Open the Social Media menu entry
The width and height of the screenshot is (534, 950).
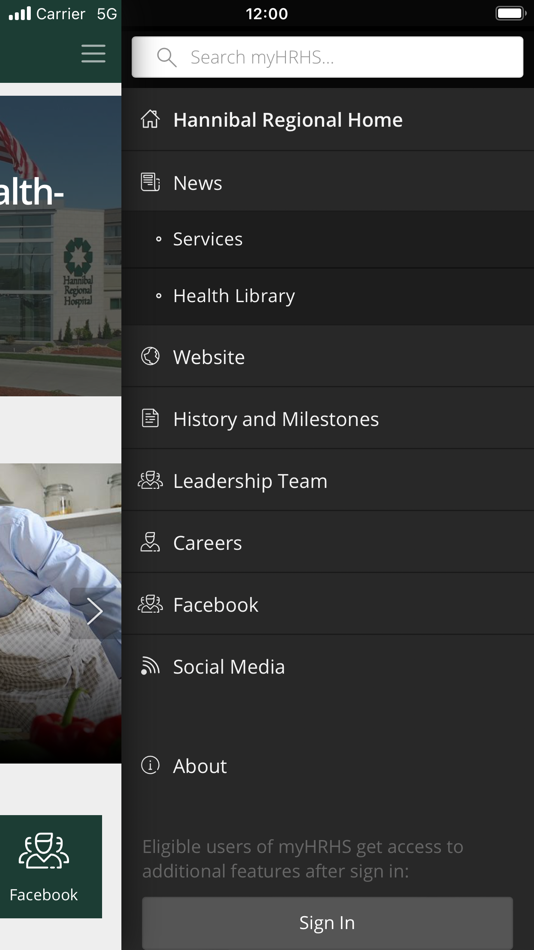coord(328,666)
